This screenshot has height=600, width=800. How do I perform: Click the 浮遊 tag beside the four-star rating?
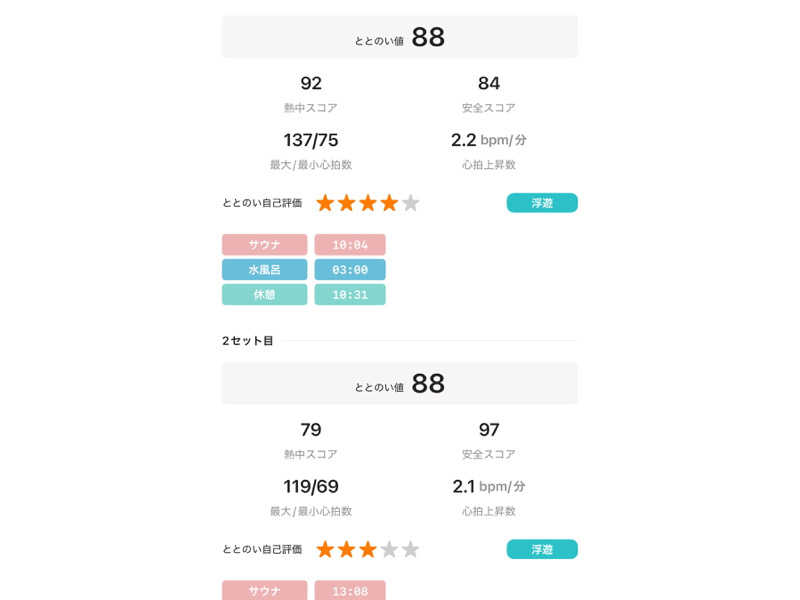coord(542,203)
